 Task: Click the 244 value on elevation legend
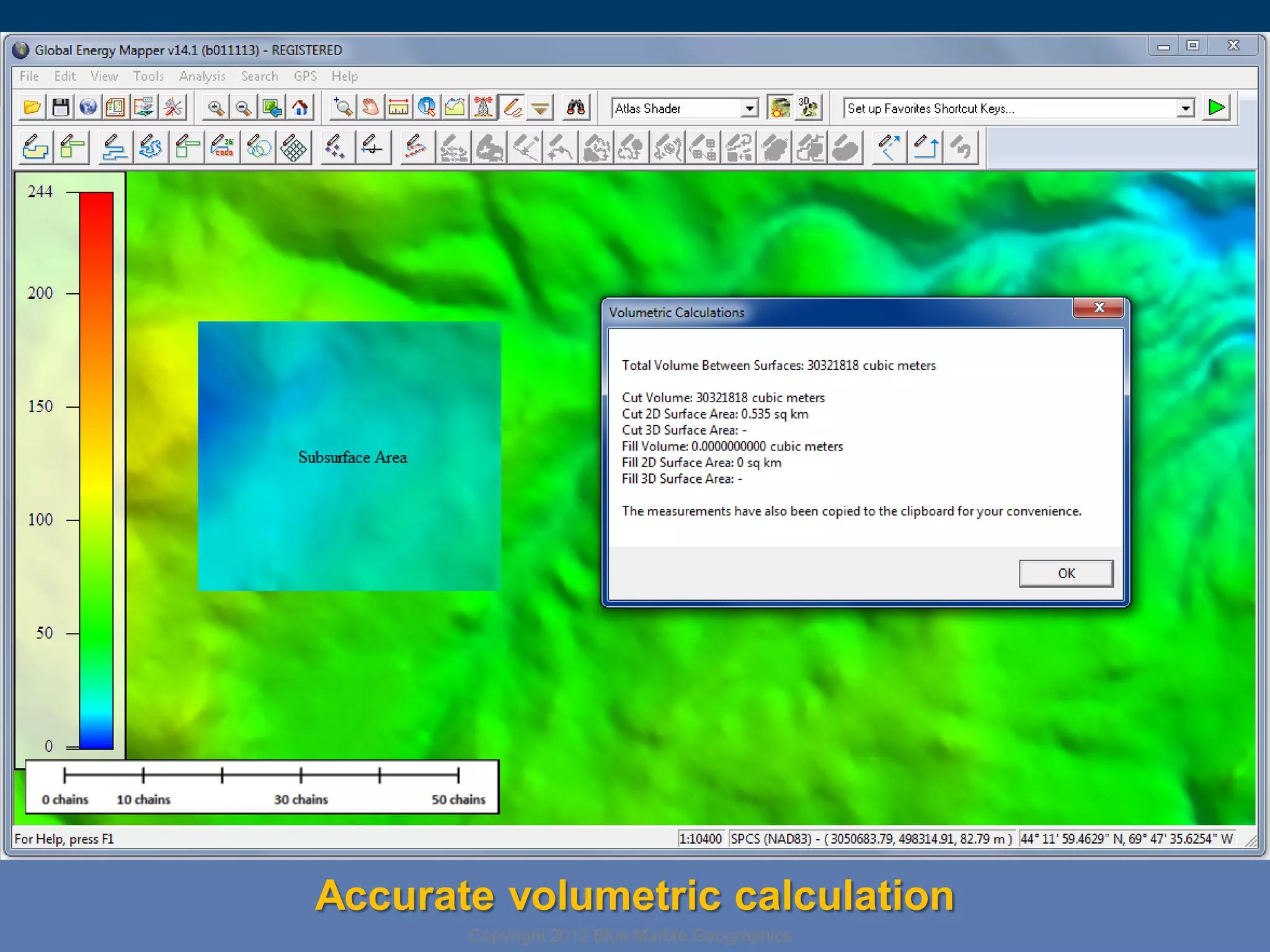[40, 192]
